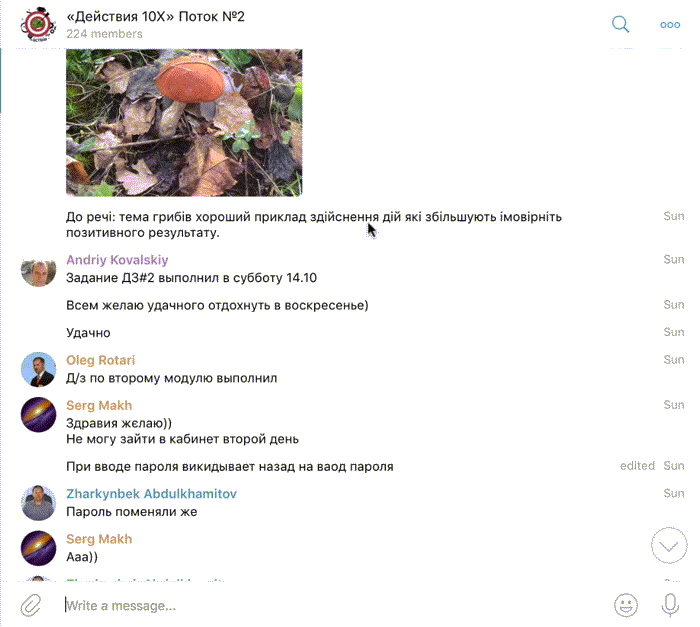Focus the Write a message field
Viewport: 700px width, 627px height.
pos(335,606)
